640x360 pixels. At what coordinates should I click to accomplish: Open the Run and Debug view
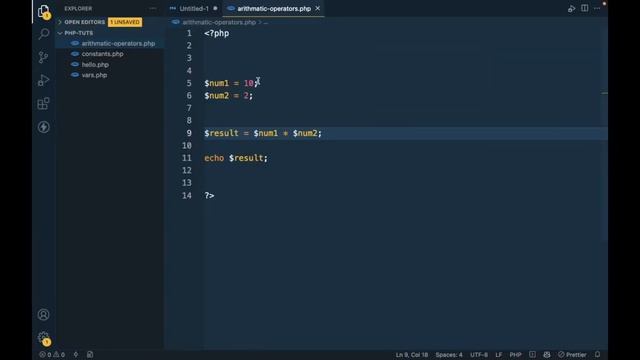(x=43, y=80)
